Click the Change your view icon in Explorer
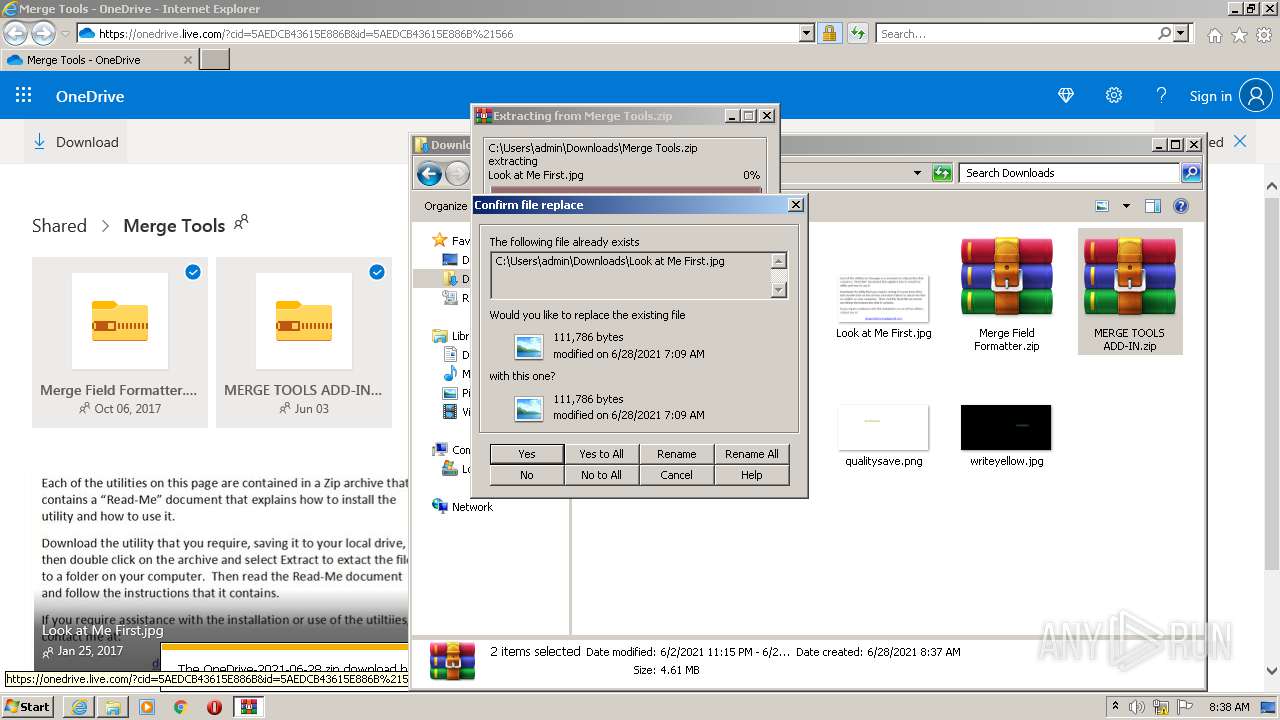 click(x=1102, y=206)
